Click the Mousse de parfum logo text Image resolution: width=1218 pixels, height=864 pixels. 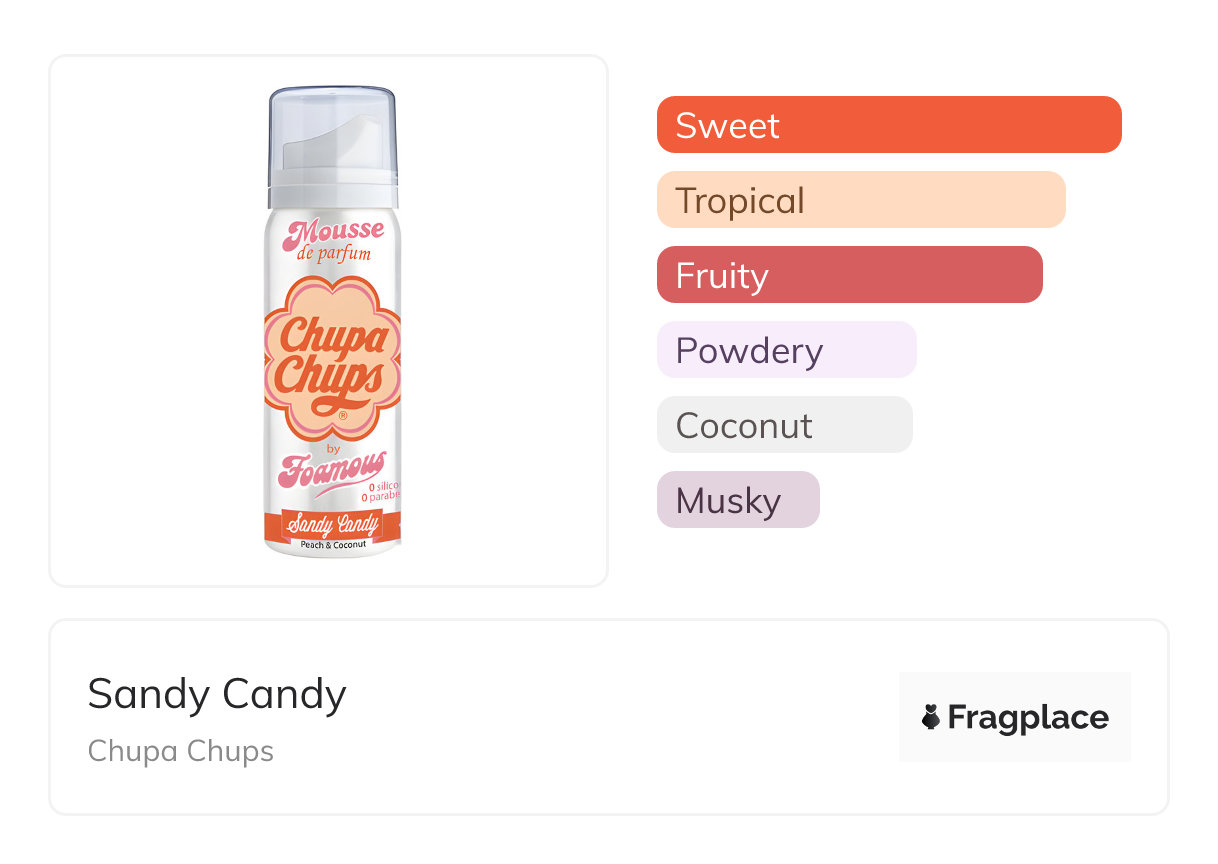pyautogui.click(x=333, y=241)
